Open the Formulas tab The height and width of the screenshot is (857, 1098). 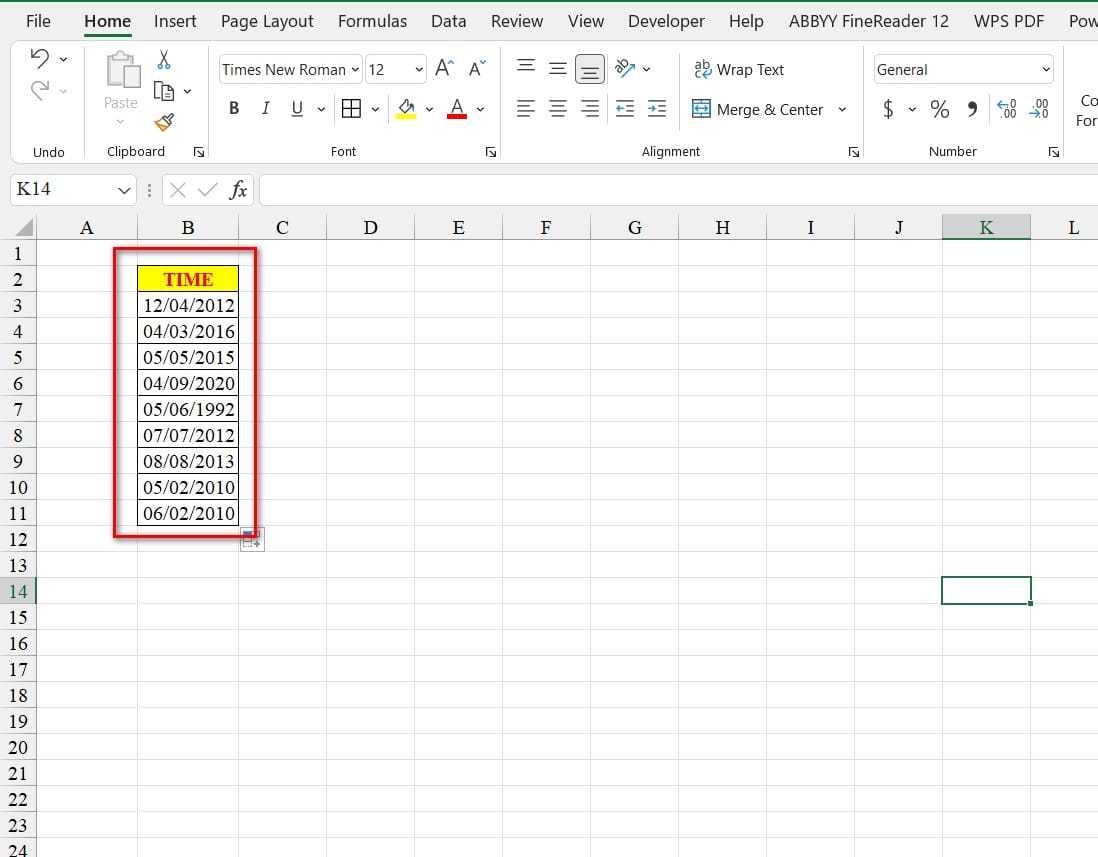pyautogui.click(x=372, y=21)
